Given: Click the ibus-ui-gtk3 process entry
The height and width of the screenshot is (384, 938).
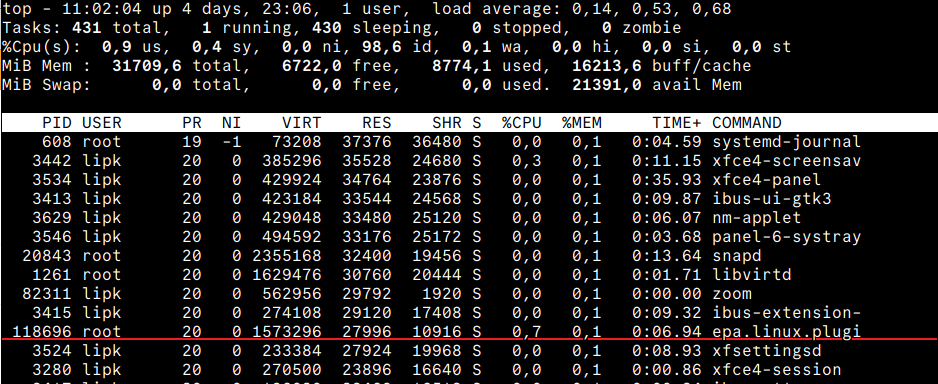Looking at the screenshot, I should (x=771, y=199).
